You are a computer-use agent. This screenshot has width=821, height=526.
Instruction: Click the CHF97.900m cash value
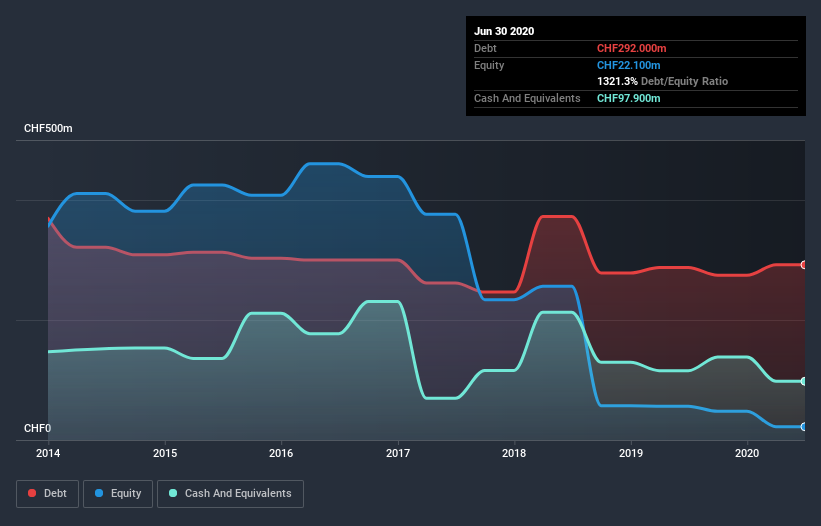coord(628,98)
